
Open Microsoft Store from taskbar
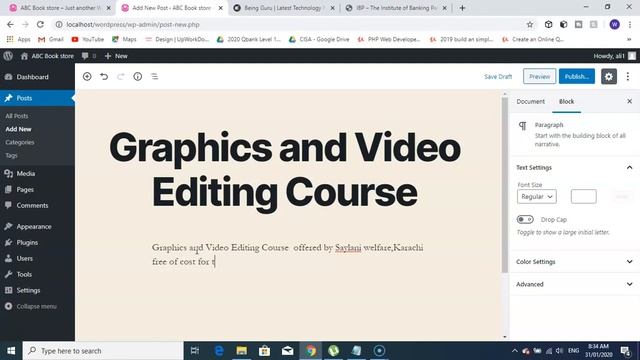(264, 351)
